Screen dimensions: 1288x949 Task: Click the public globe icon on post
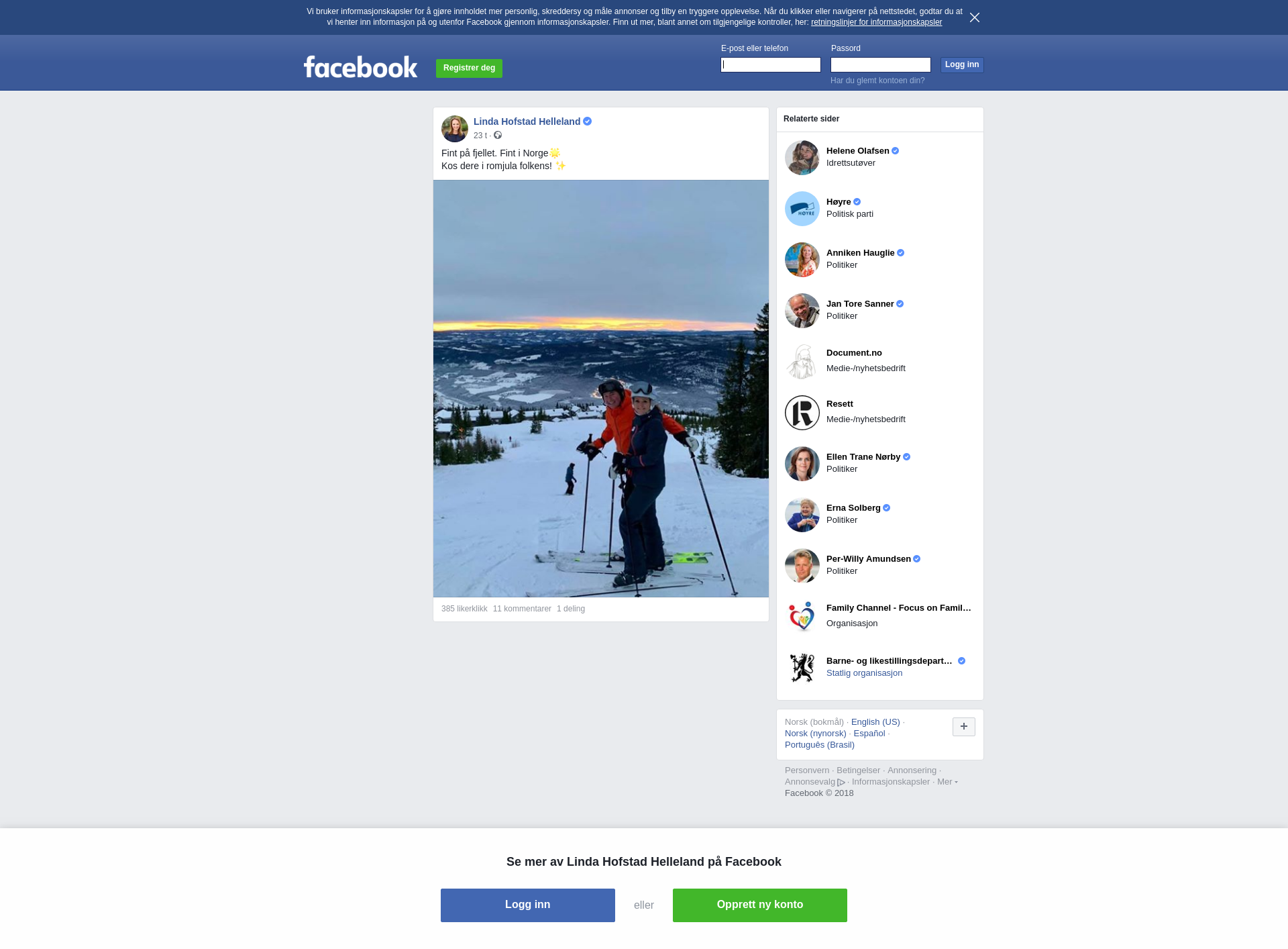tap(498, 136)
